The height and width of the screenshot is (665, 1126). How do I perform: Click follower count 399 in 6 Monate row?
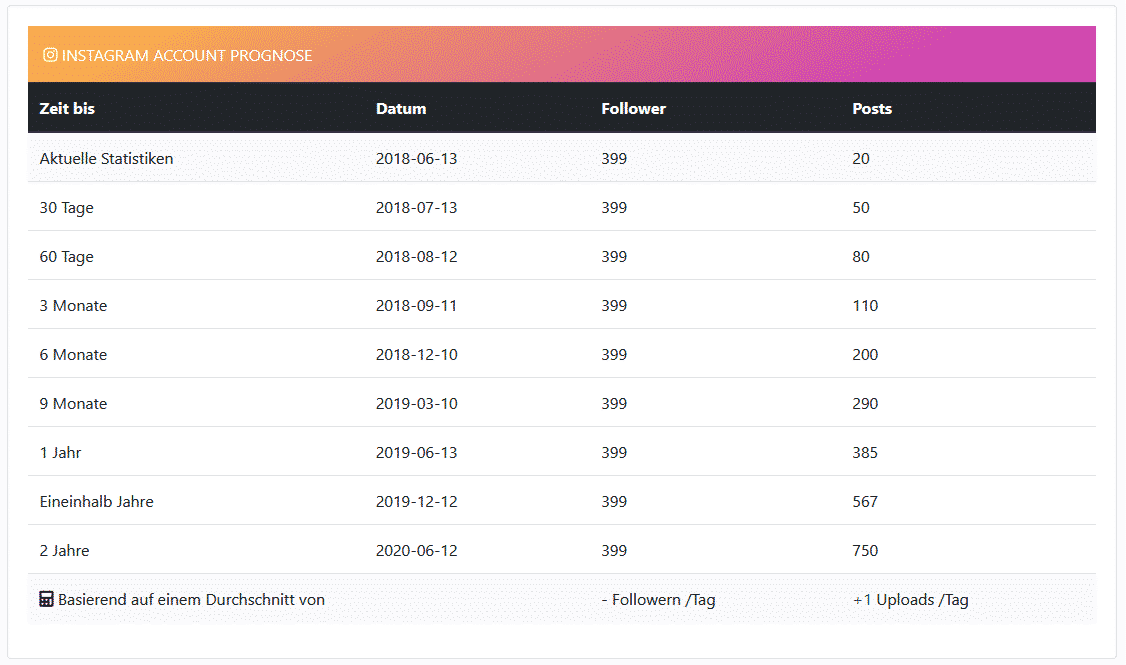pos(614,354)
